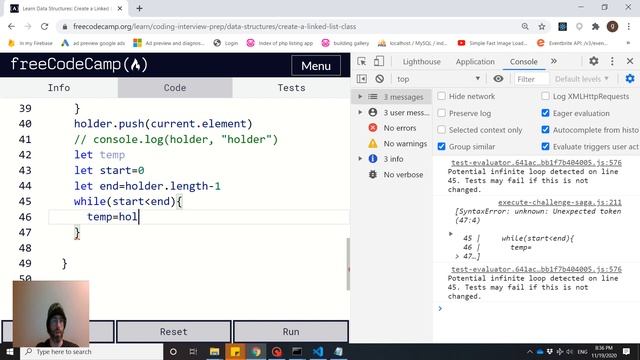Create live expression with eye icon
The width and height of the screenshot is (640, 360).
498,79
